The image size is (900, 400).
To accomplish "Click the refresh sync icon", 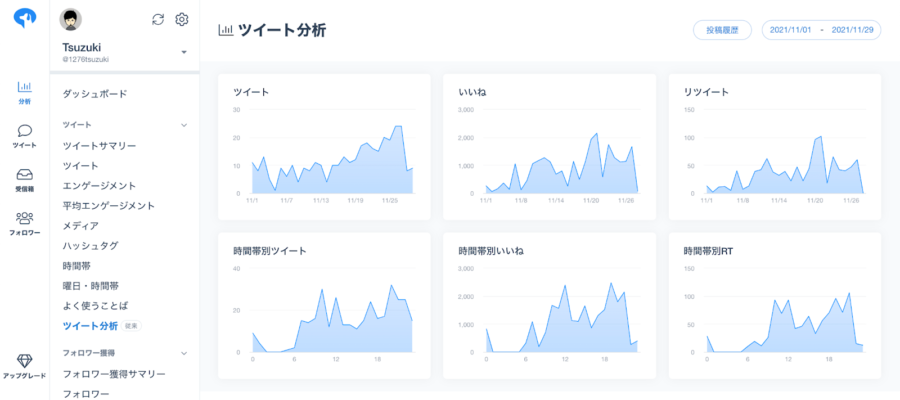I will tap(158, 20).
